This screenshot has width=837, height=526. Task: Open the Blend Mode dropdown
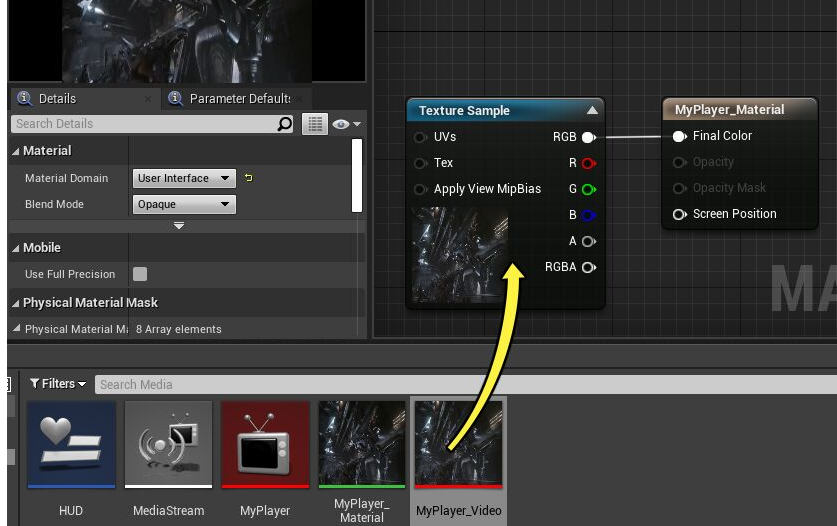[184, 204]
